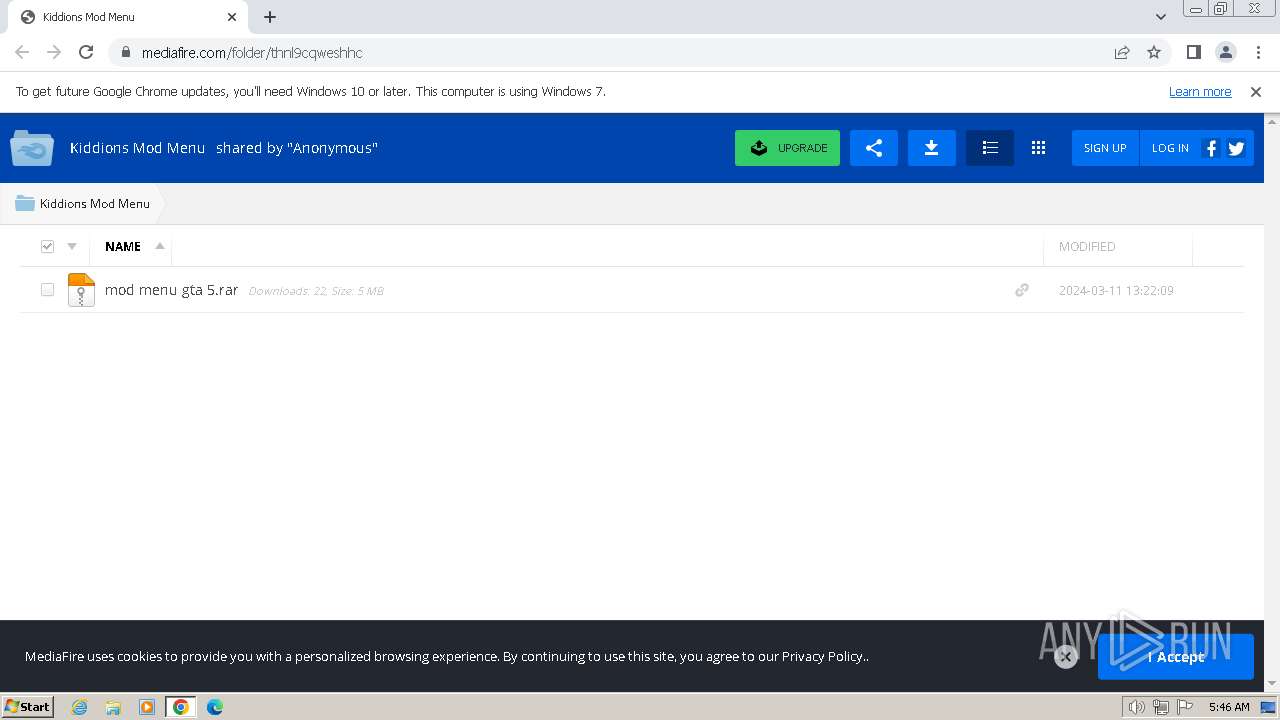Click the breadcrumb folder icon
This screenshot has height=720, width=1280.
point(25,203)
